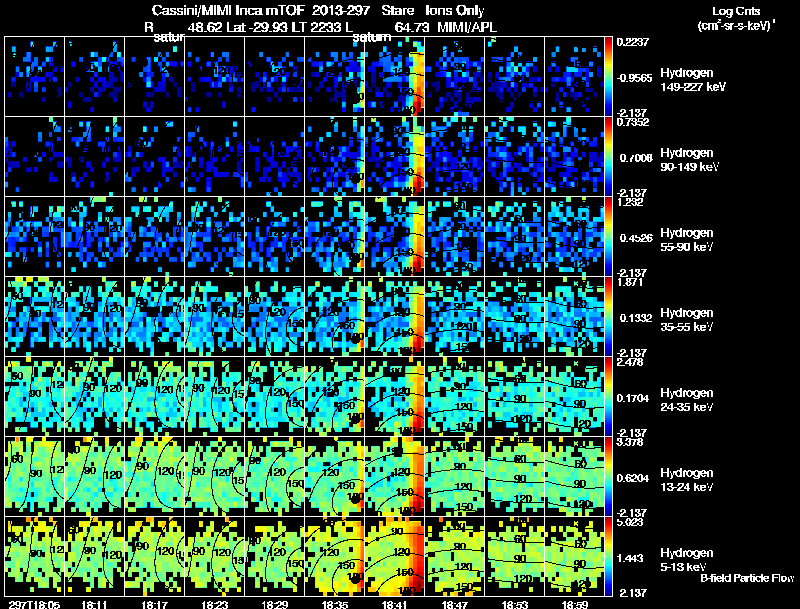Open the 35-55 keV image panel at 18:53
The image size is (800, 609).
pyautogui.click(x=515, y=316)
